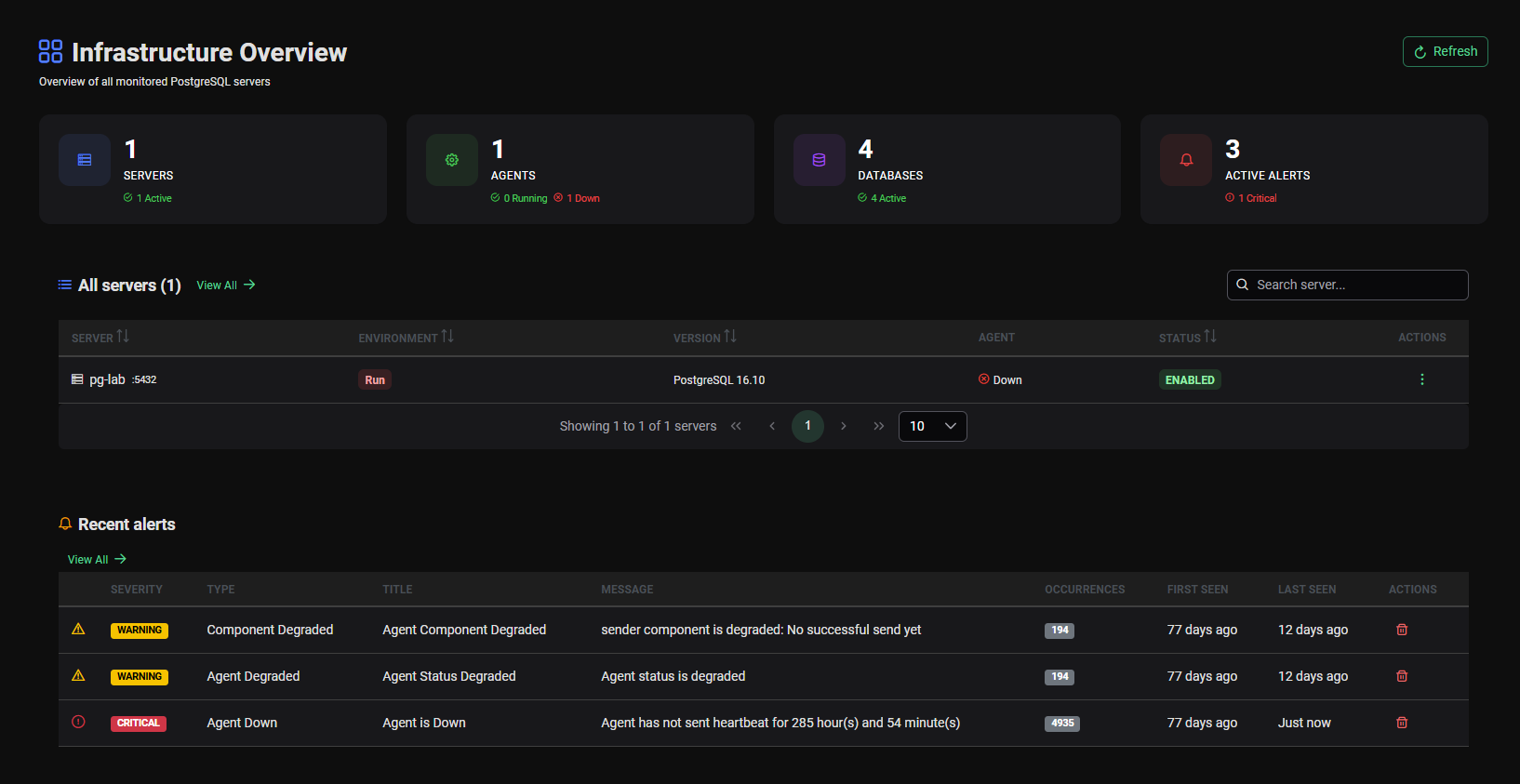Click the Infrastructure Overview grid icon
The image size is (1520, 784).
click(x=50, y=51)
